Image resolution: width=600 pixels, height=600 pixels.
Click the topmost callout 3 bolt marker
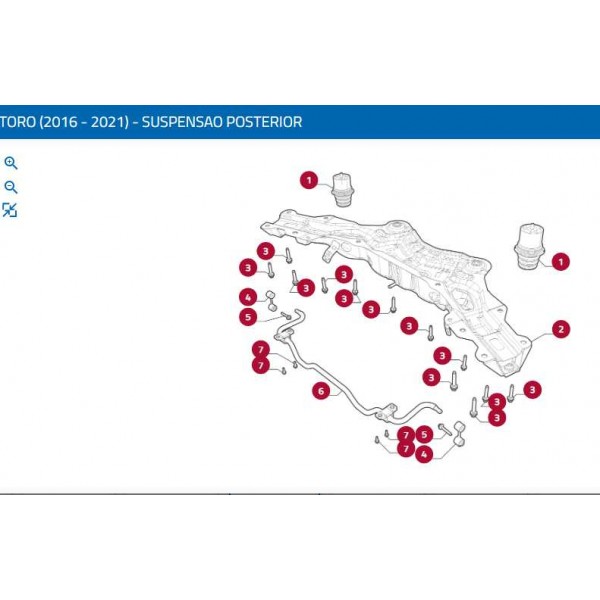(x=265, y=250)
